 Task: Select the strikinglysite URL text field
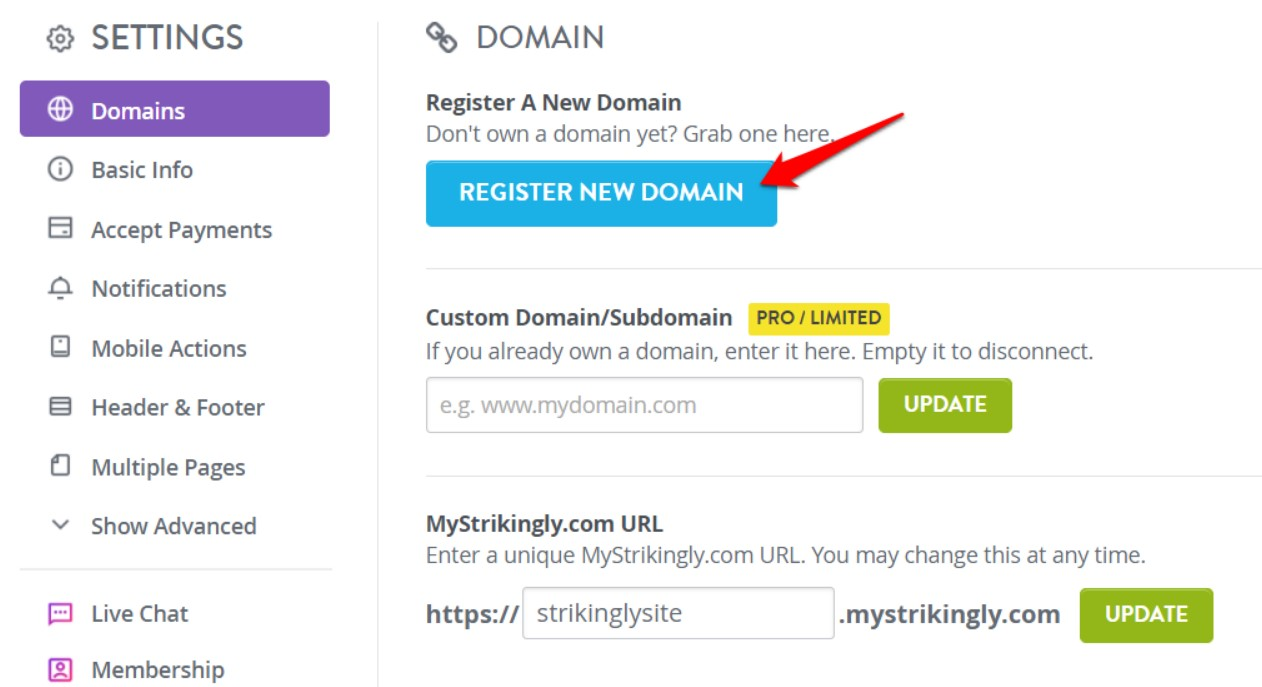677,615
